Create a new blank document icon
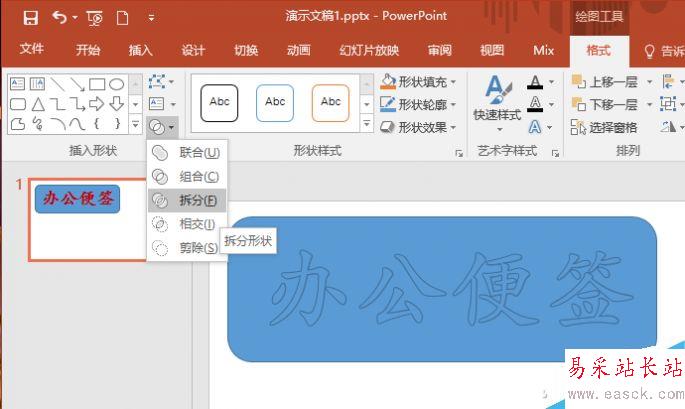The image size is (685, 409). pyautogui.click(x=122, y=18)
